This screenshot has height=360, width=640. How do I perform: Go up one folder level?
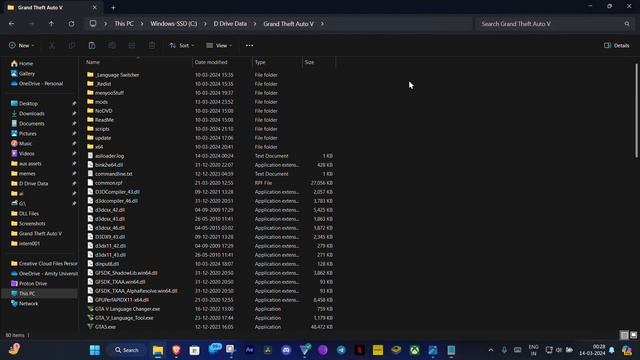tap(51, 24)
